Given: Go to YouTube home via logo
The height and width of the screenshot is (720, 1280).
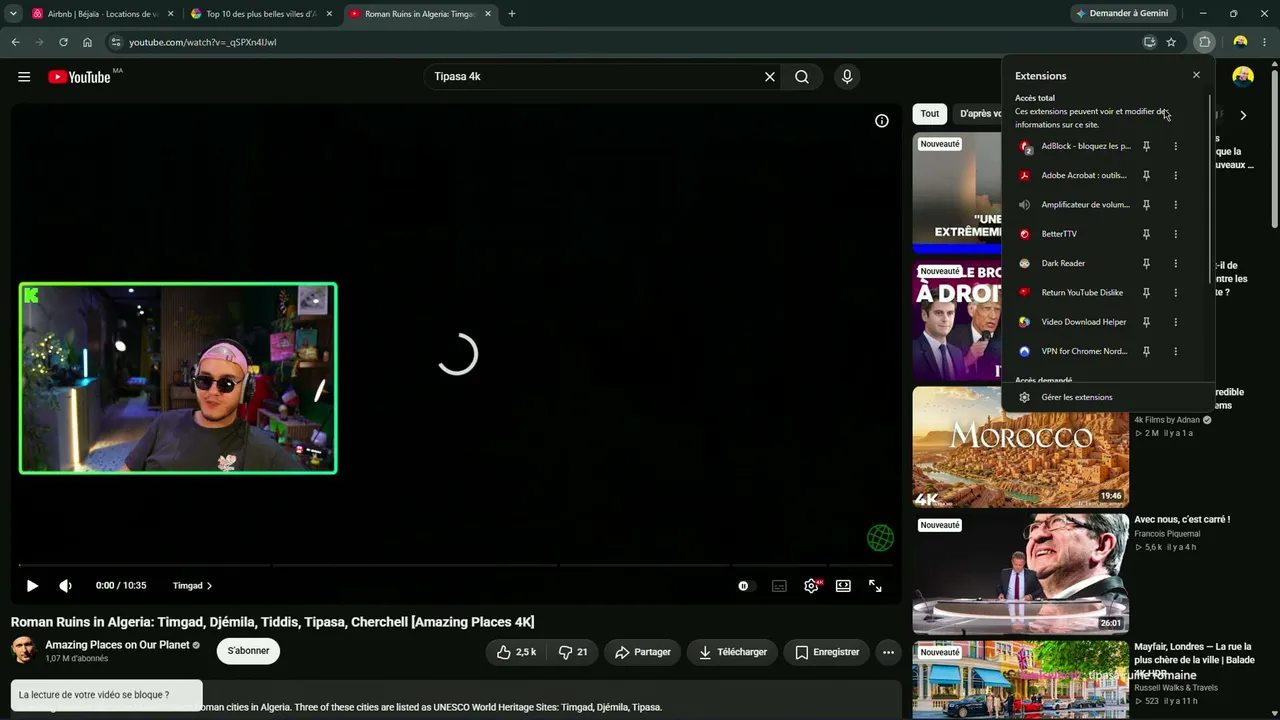Looking at the screenshot, I should (79, 77).
